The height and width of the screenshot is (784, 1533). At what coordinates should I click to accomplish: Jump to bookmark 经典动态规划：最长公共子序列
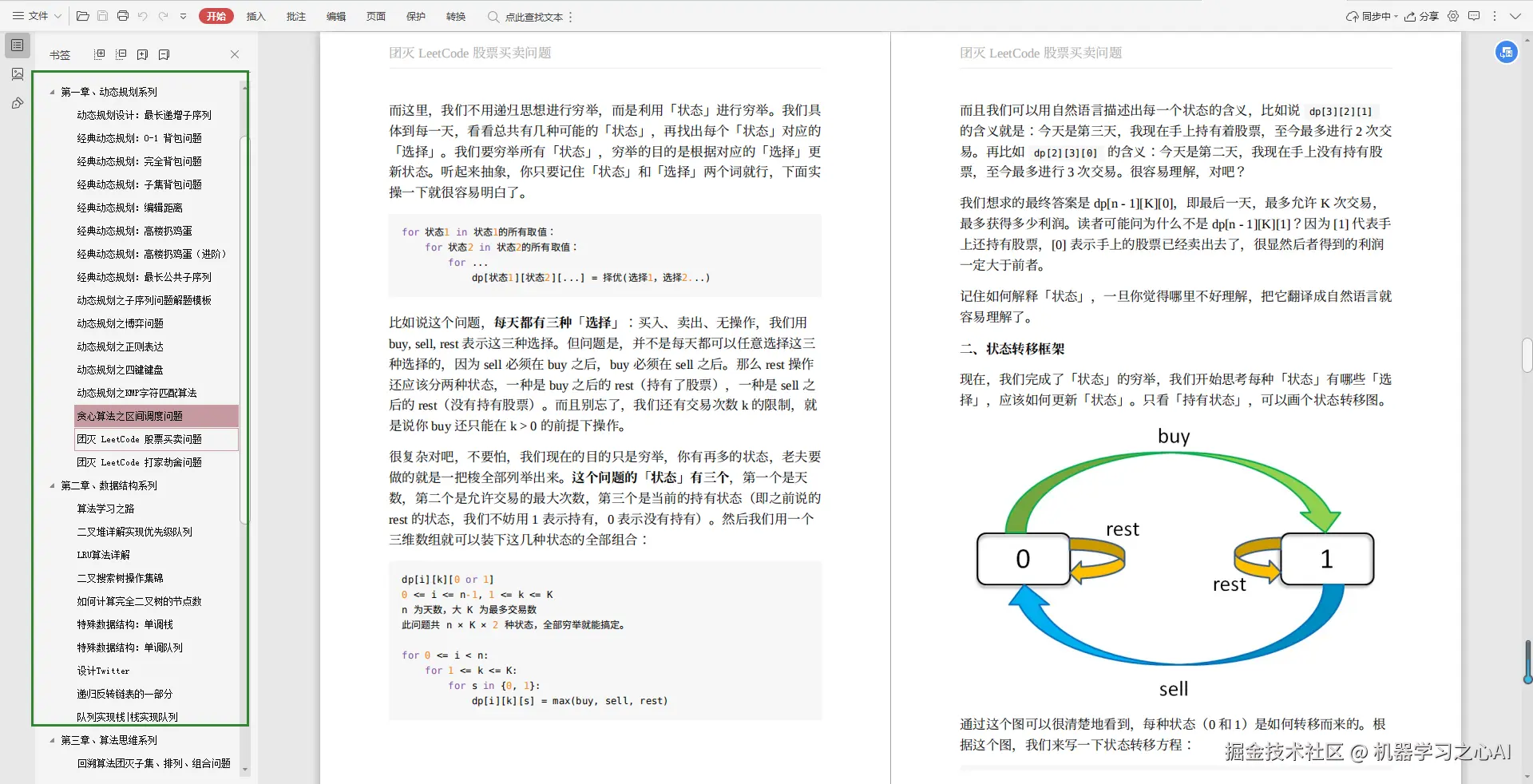click(x=145, y=278)
